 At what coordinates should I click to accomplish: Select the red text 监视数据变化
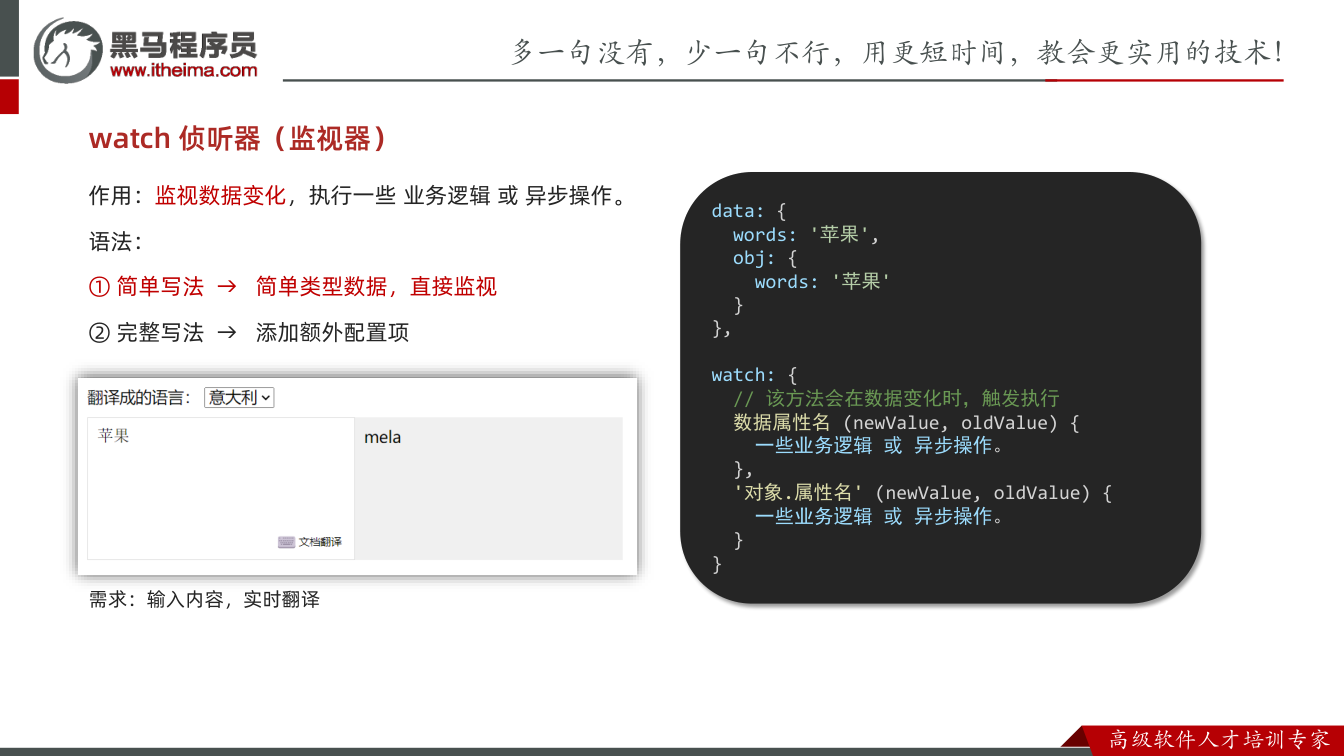[x=220, y=196]
